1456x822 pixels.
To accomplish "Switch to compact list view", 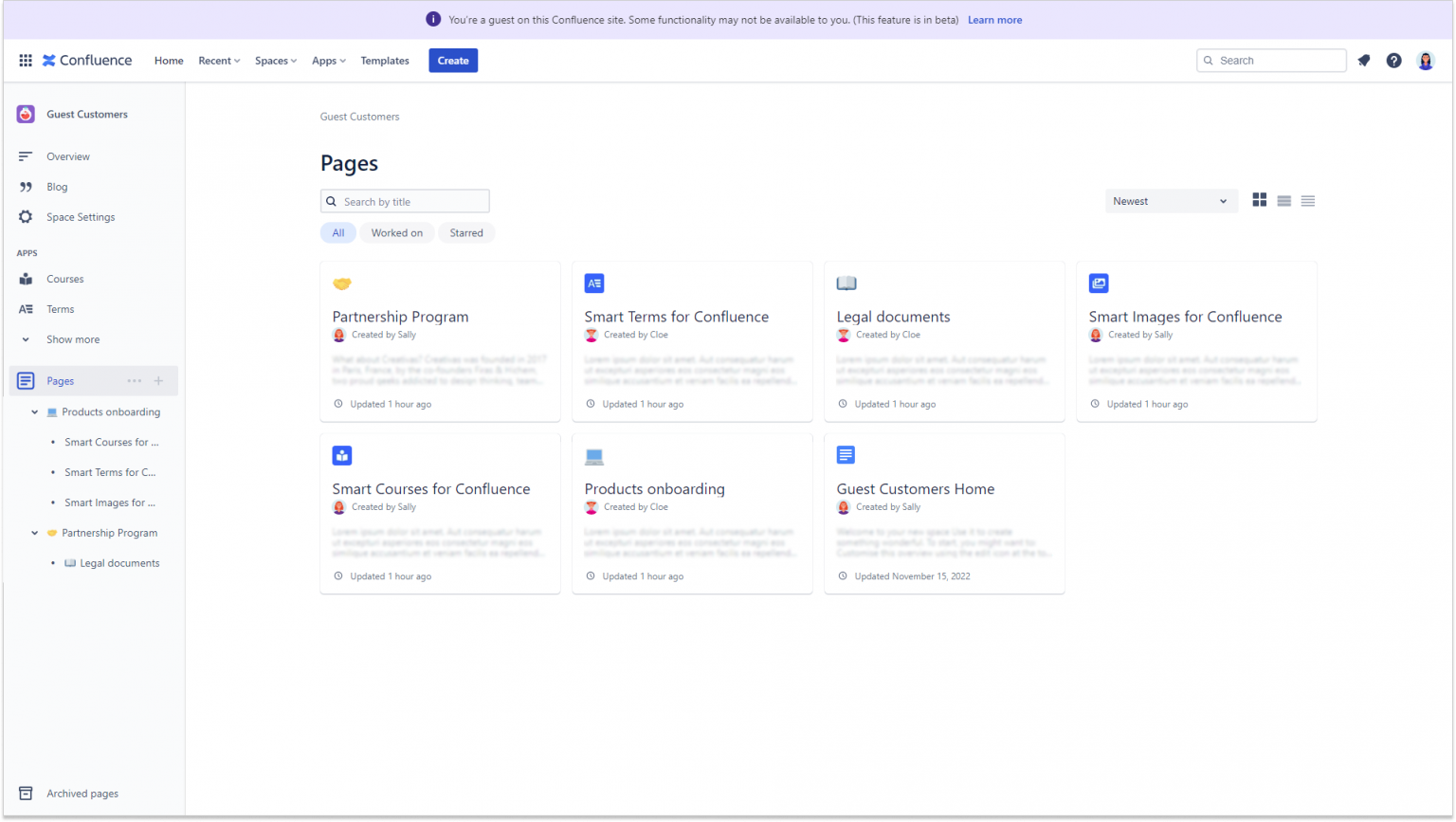I will point(1308,200).
